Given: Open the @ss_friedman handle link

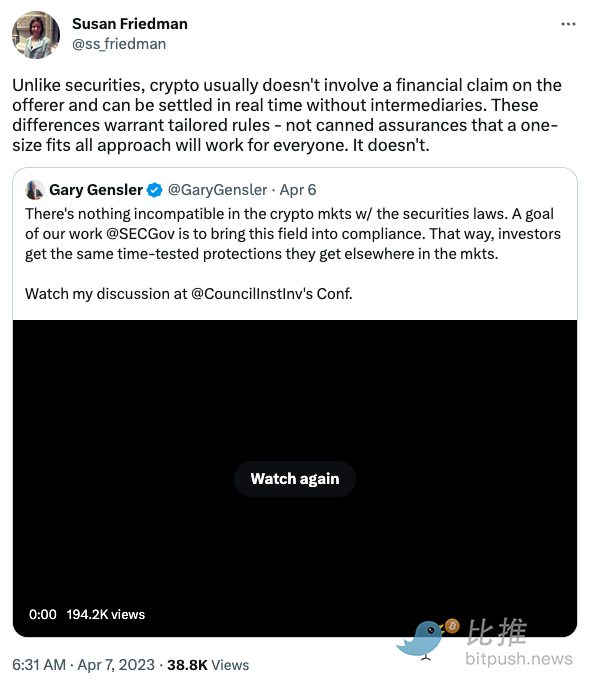Looking at the screenshot, I should click(119, 44).
